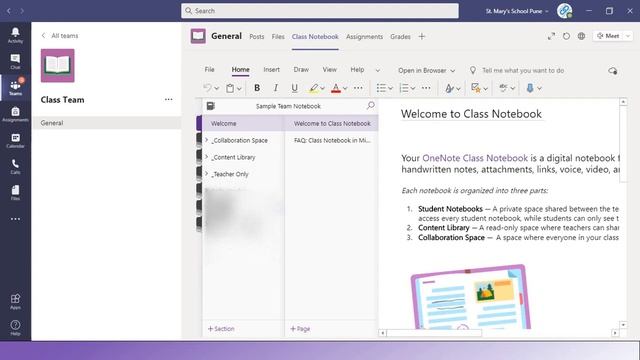Apply the yellow text highlight color
The width and height of the screenshot is (640, 360).
pos(313,88)
